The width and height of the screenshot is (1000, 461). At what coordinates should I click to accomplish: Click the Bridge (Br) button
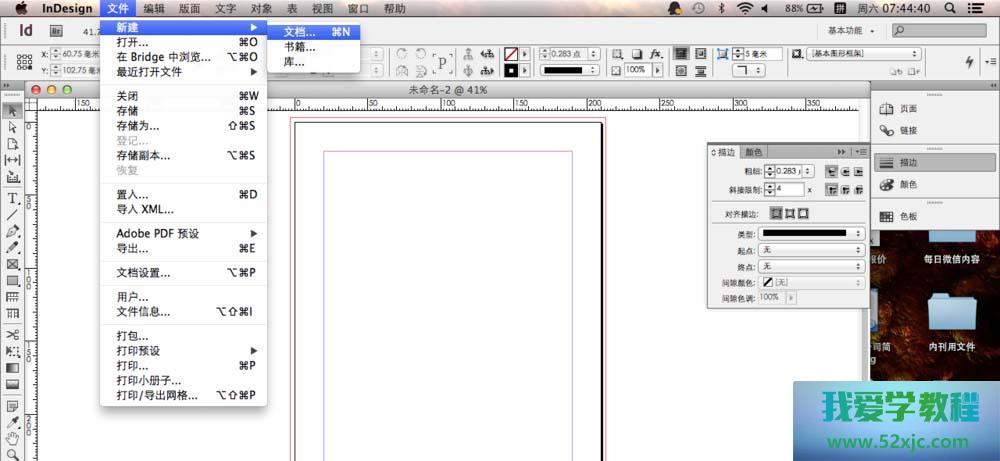click(x=57, y=30)
